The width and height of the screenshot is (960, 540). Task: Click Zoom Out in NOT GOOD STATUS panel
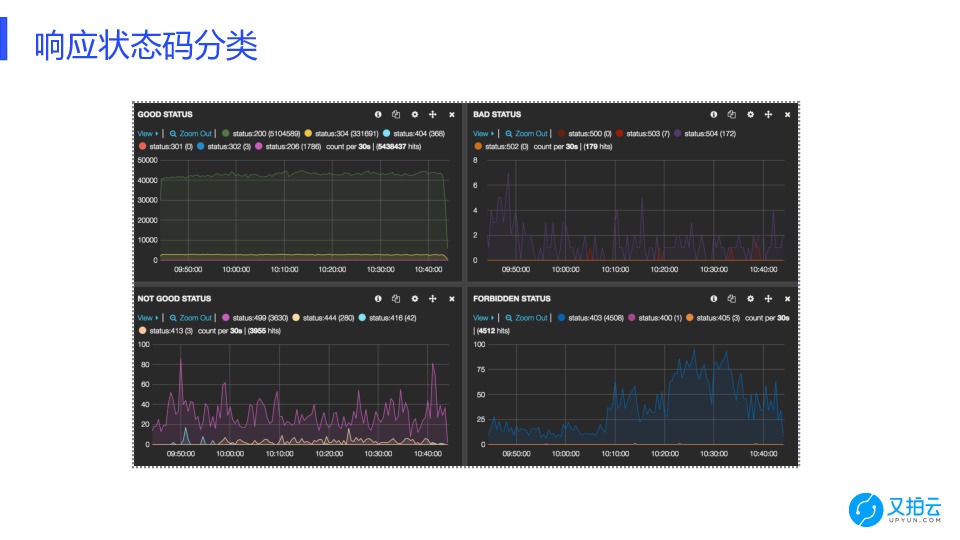pos(190,318)
